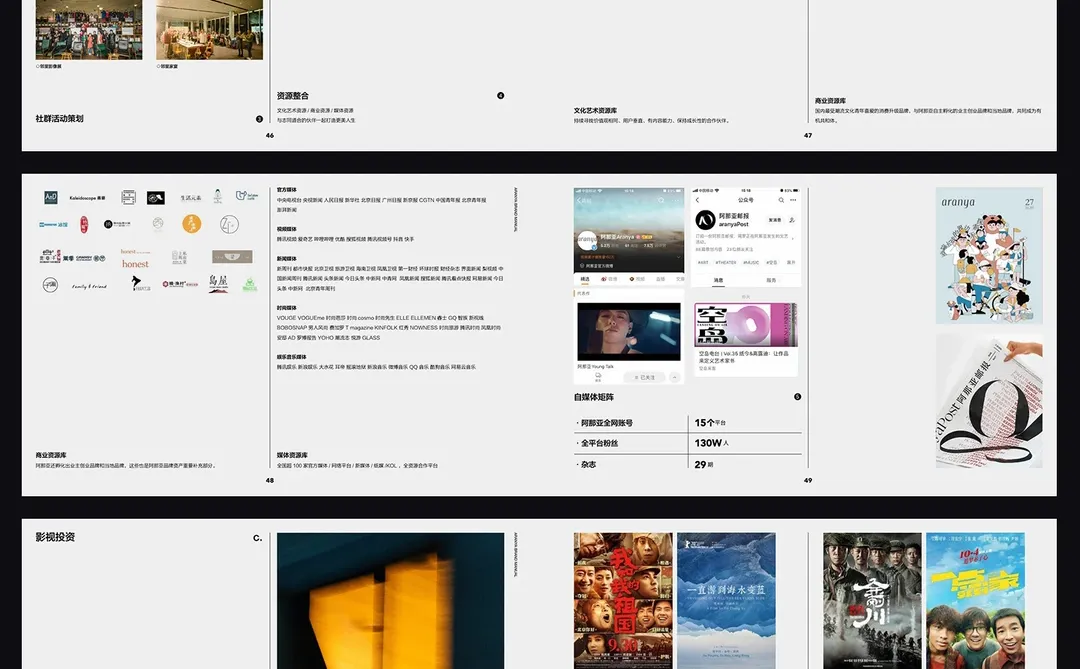
Task: Click the number 4 badge beside 资源整合
Action: pyautogui.click(x=501, y=96)
